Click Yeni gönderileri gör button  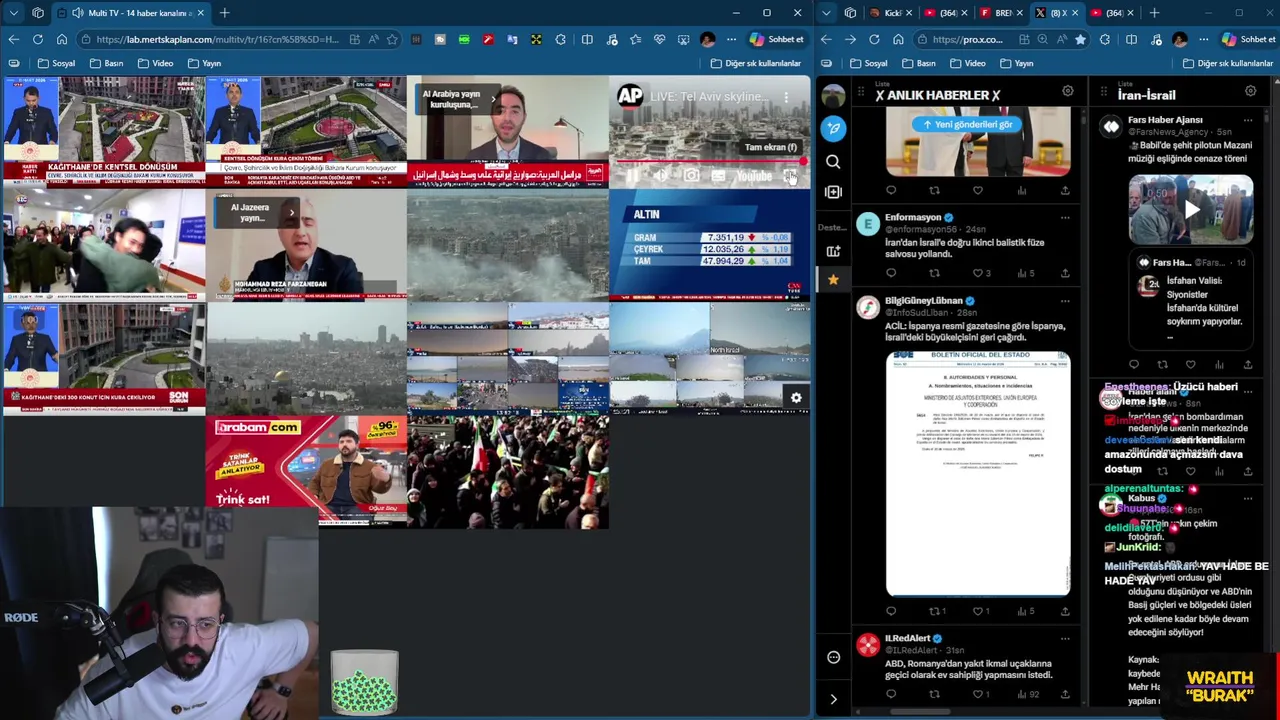(967, 124)
